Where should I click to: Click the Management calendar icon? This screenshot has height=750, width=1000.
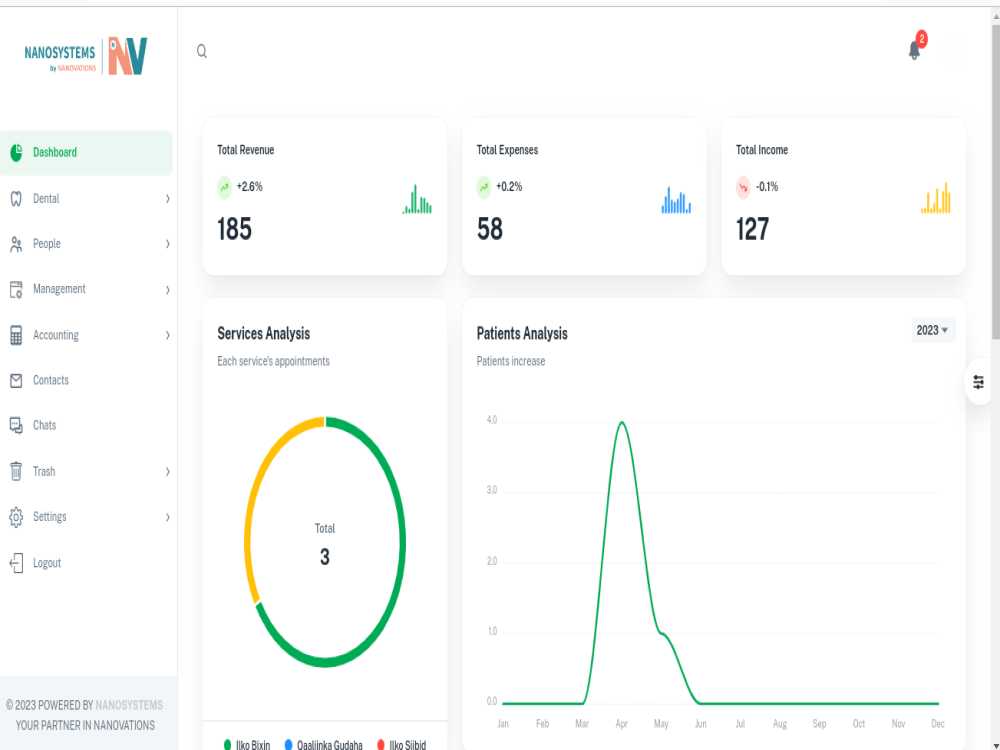17,290
